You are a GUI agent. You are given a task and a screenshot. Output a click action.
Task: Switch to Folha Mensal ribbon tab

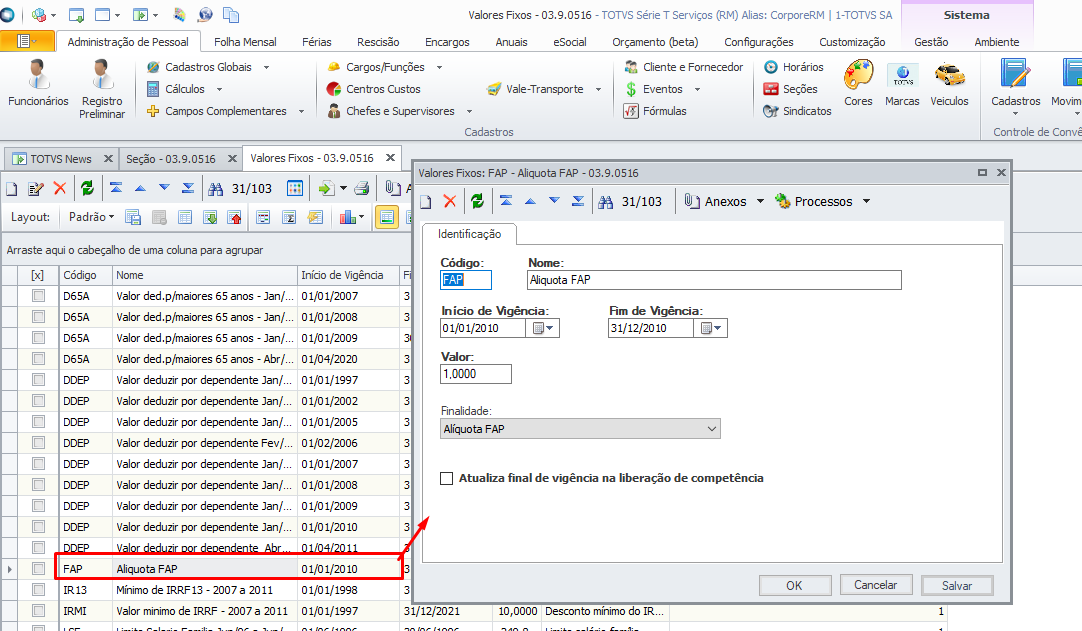tap(244, 42)
